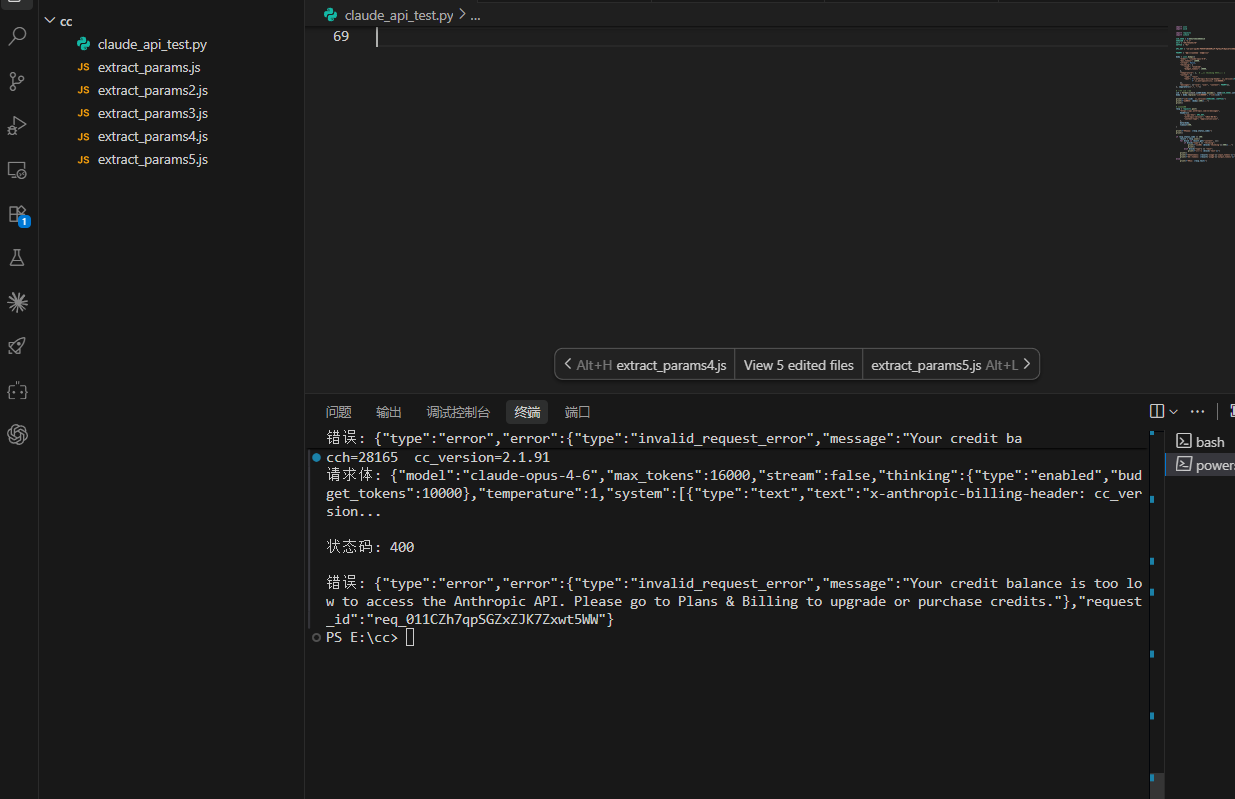Click the View 5 edited files button
Viewport: 1235px width, 799px height.
pyautogui.click(x=799, y=365)
